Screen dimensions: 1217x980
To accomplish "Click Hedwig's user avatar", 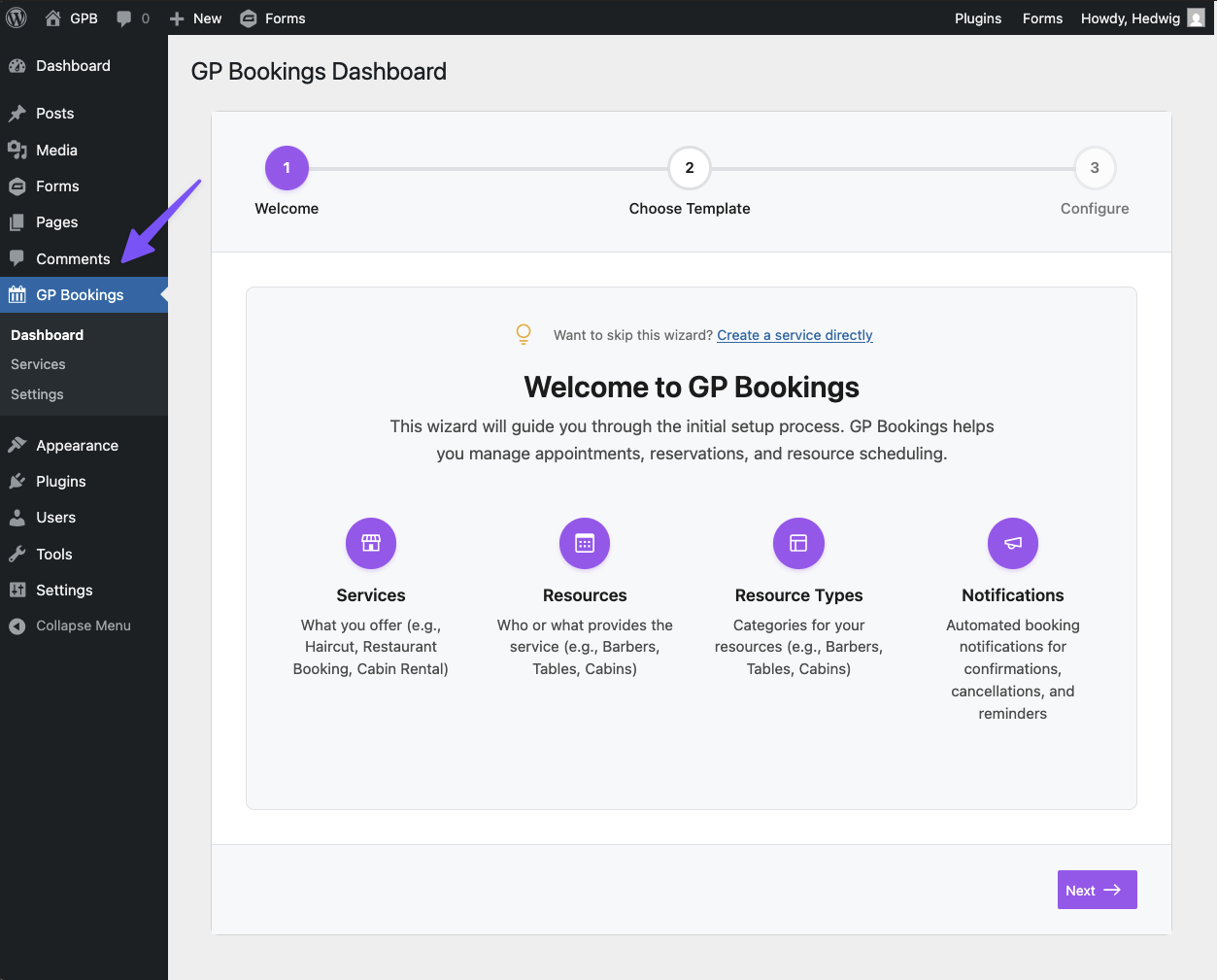I will [x=1197, y=18].
